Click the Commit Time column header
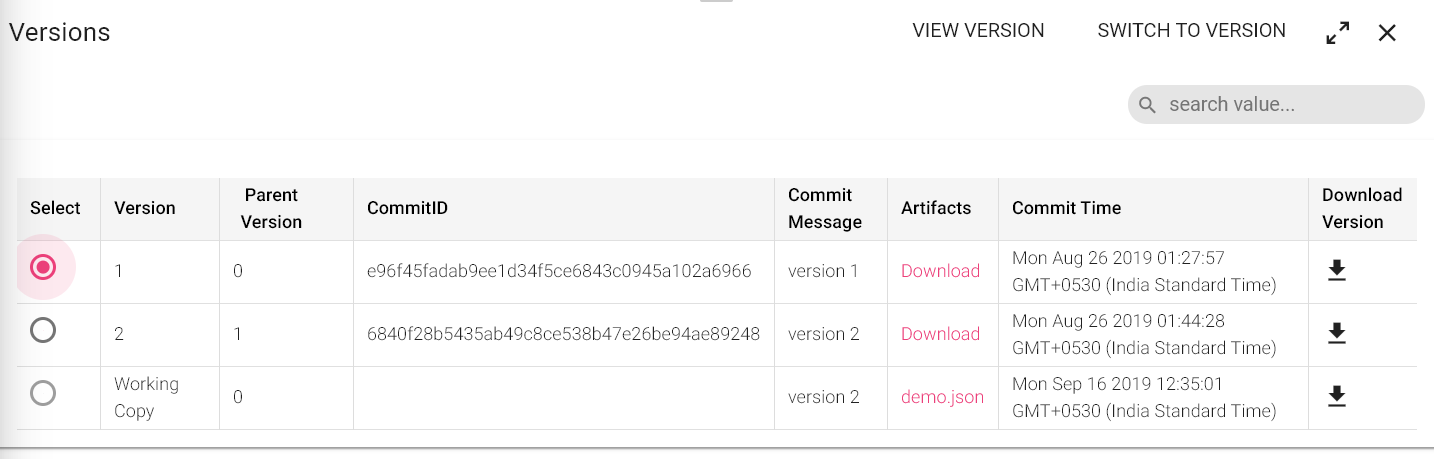This screenshot has width=1434, height=459. pyautogui.click(x=1066, y=208)
